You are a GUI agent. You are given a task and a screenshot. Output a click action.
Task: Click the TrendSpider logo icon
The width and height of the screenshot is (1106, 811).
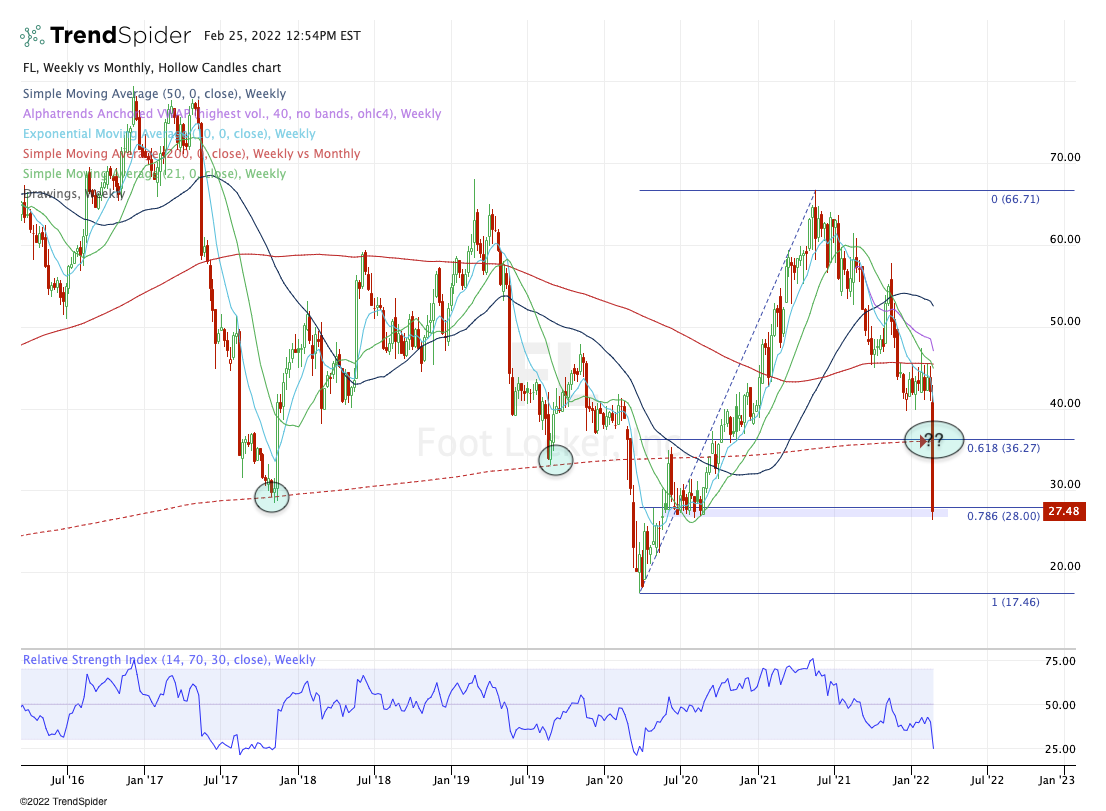(32, 36)
